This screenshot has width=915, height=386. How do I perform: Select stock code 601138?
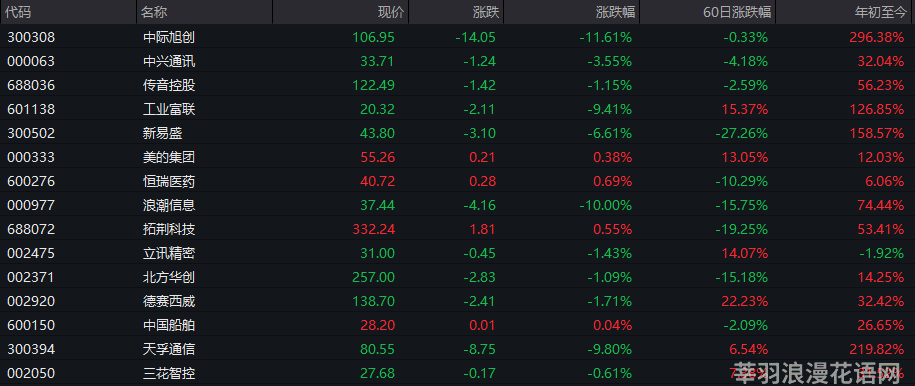click(31, 109)
